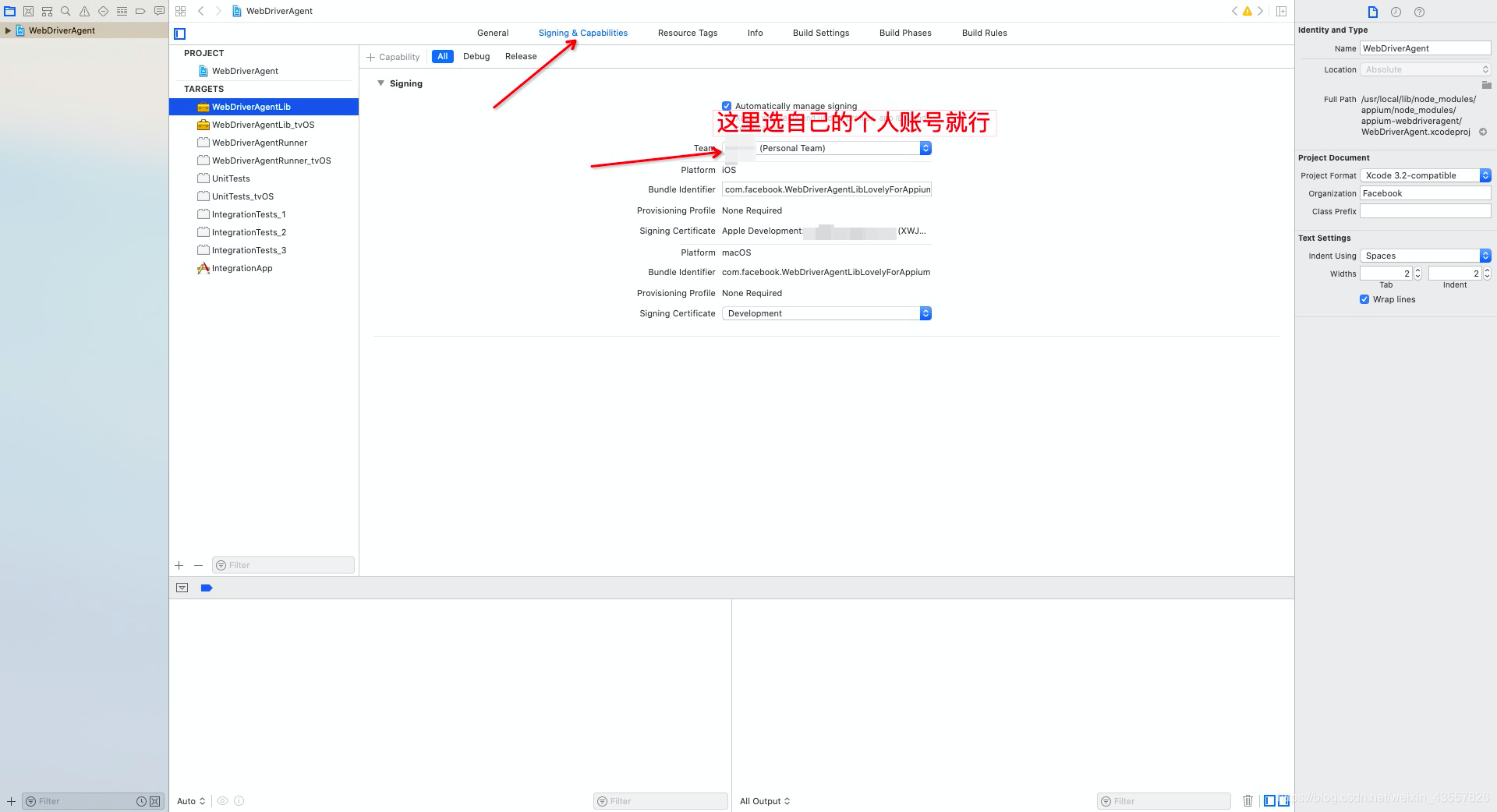Image resolution: width=1497 pixels, height=812 pixels.
Task: Click the Organization field
Action: 1425,193
